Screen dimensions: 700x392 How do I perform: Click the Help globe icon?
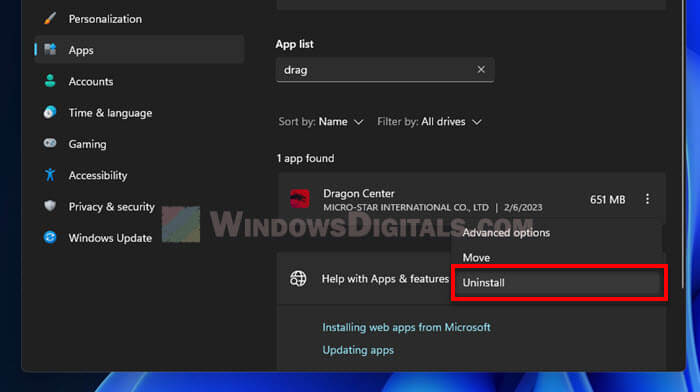click(x=298, y=279)
